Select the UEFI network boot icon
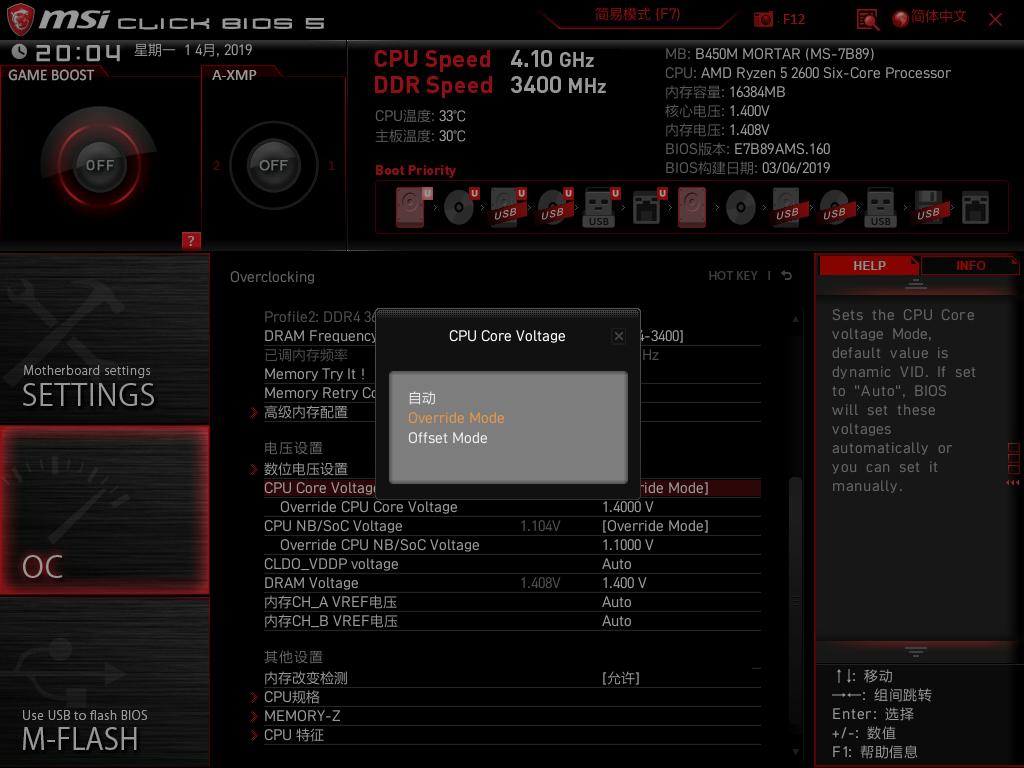Screen dimensions: 1024x768 coord(649,207)
